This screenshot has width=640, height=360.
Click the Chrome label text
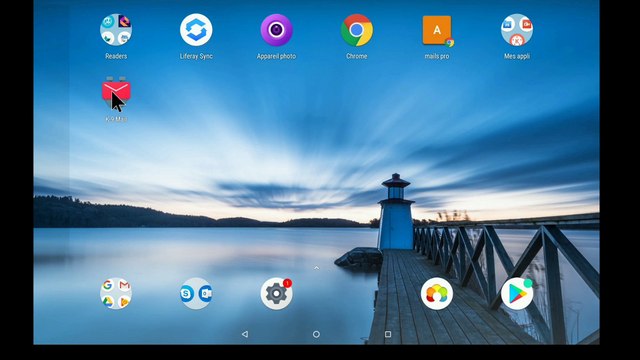pyautogui.click(x=356, y=56)
